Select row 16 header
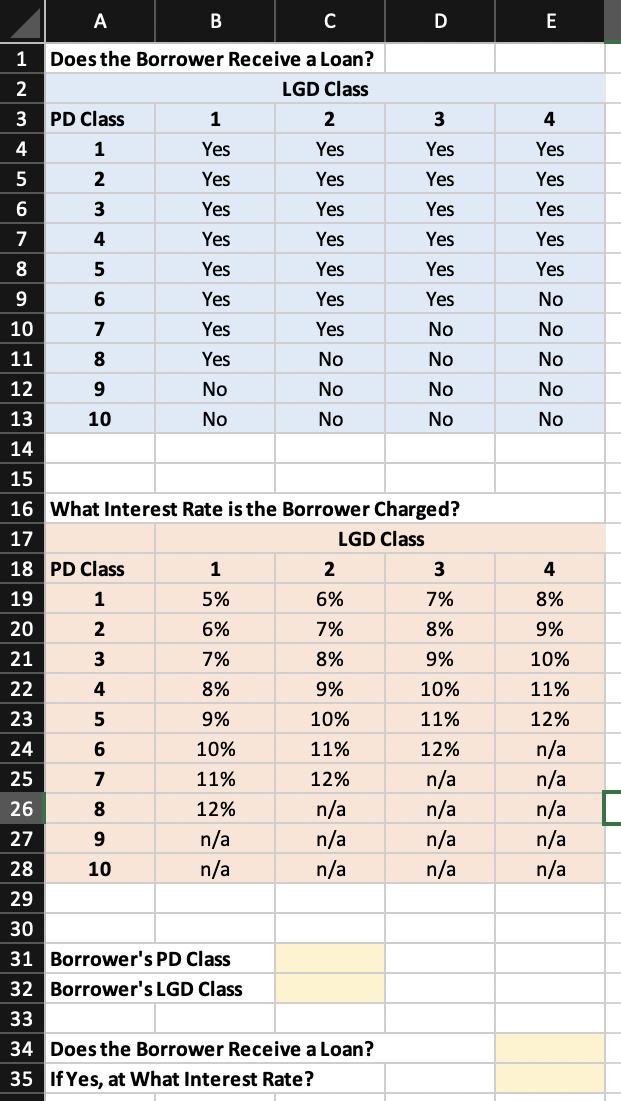 tap(20, 508)
